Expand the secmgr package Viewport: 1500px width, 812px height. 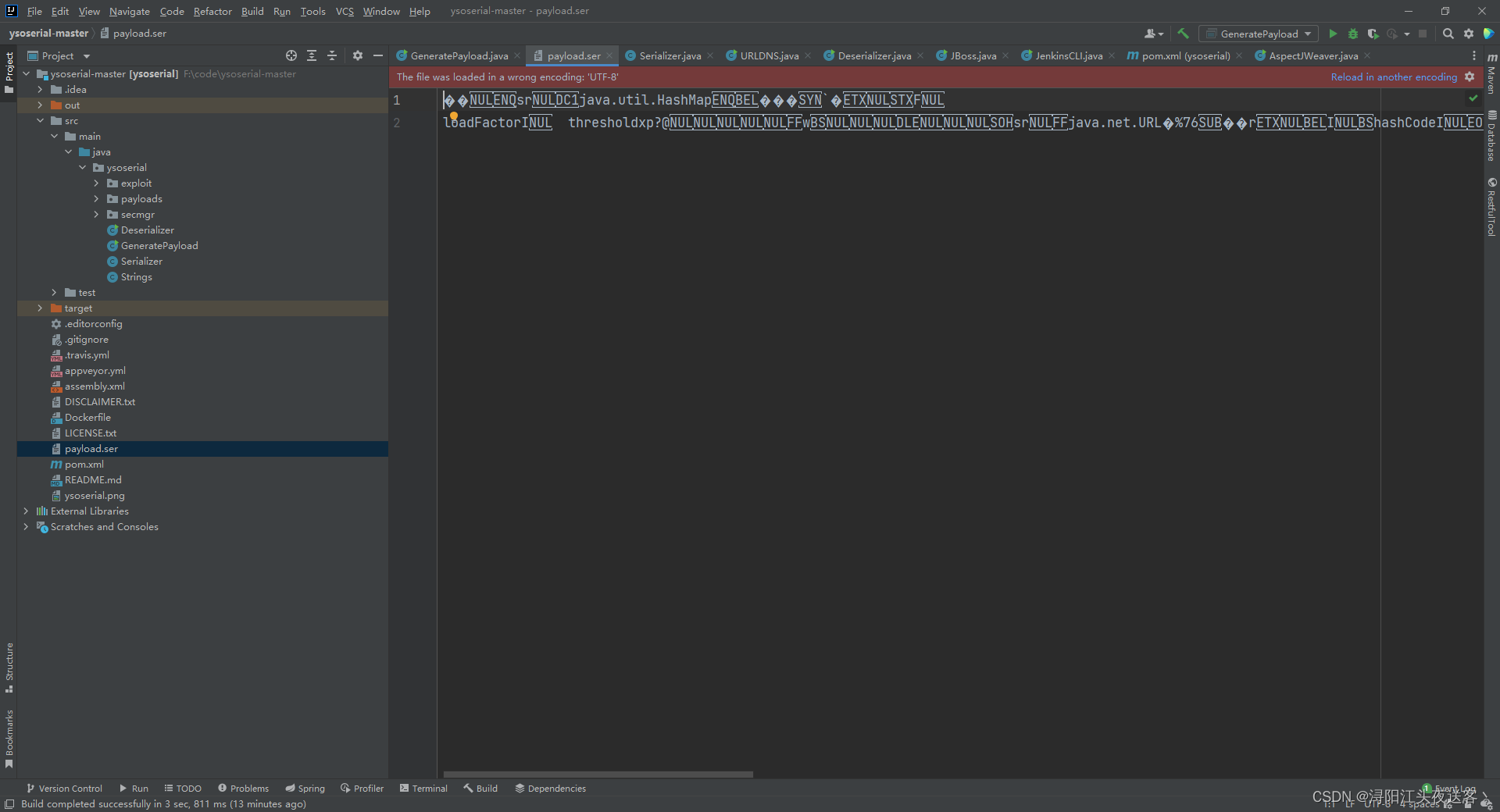pyautogui.click(x=96, y=215)
